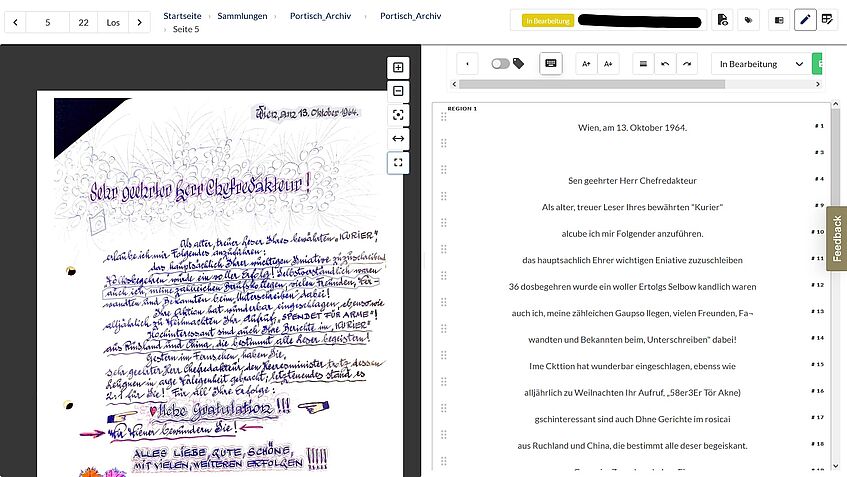Open the first Portisch_Archiv breadcrumb
847x477 pixels.
pos(320,16)
